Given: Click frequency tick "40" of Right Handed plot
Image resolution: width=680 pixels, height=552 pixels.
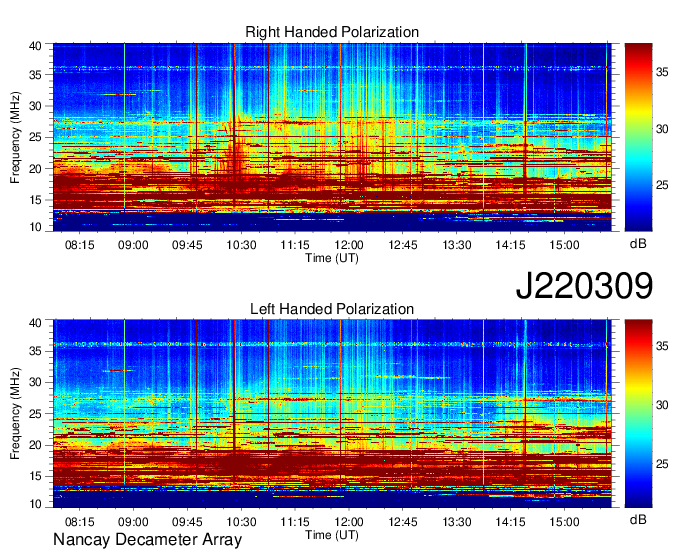Looking at the screenshot, I should pos(35,46).
